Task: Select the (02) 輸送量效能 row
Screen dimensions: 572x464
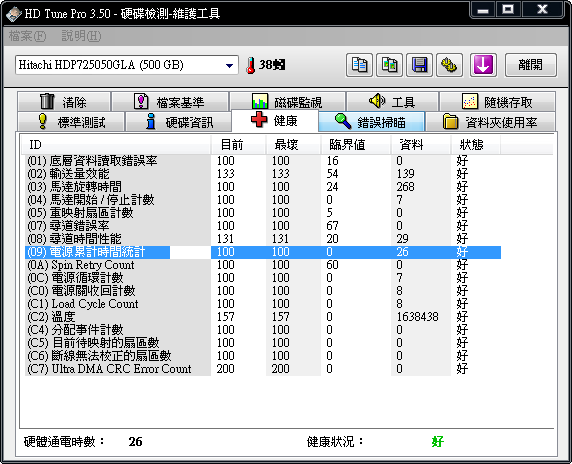Action: tap(263, 174)
